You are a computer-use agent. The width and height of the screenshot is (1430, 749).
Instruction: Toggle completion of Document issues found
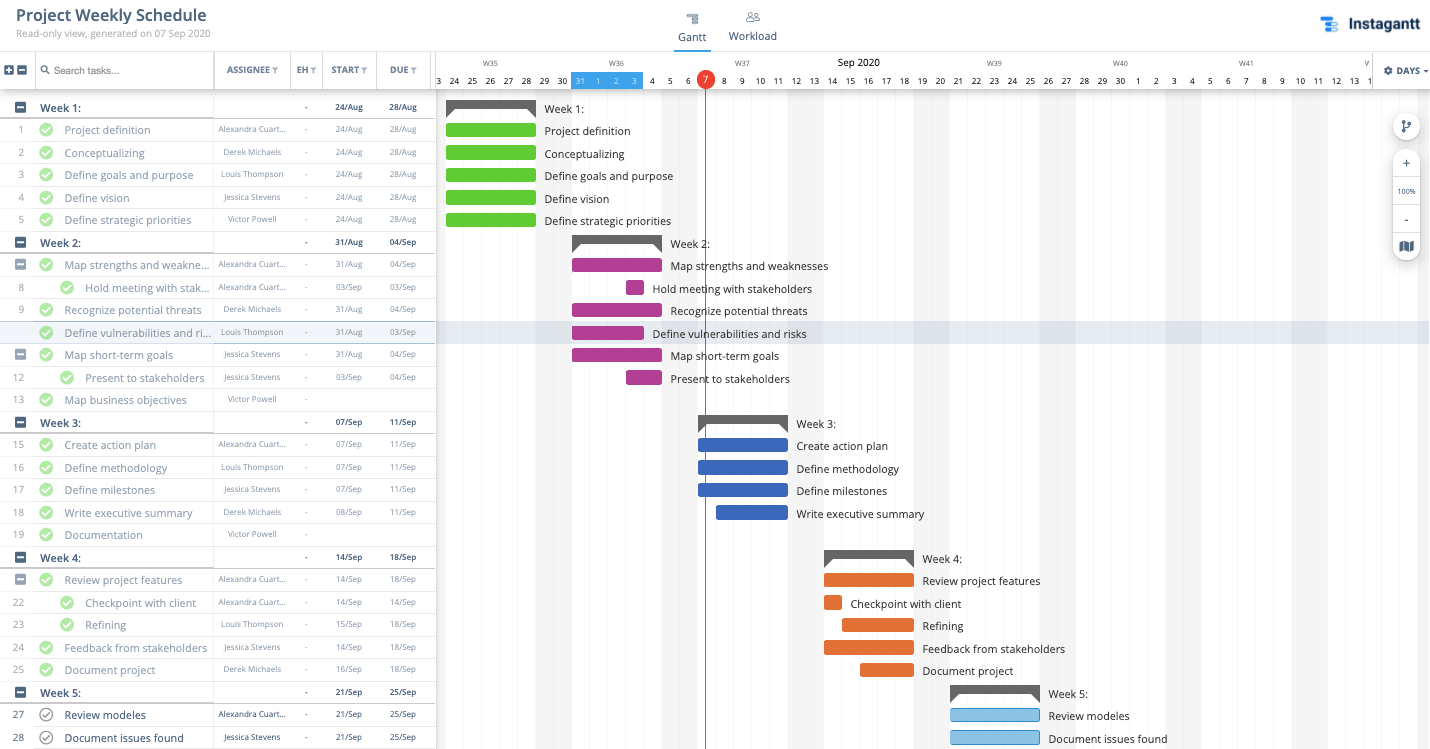pos(46,737)
